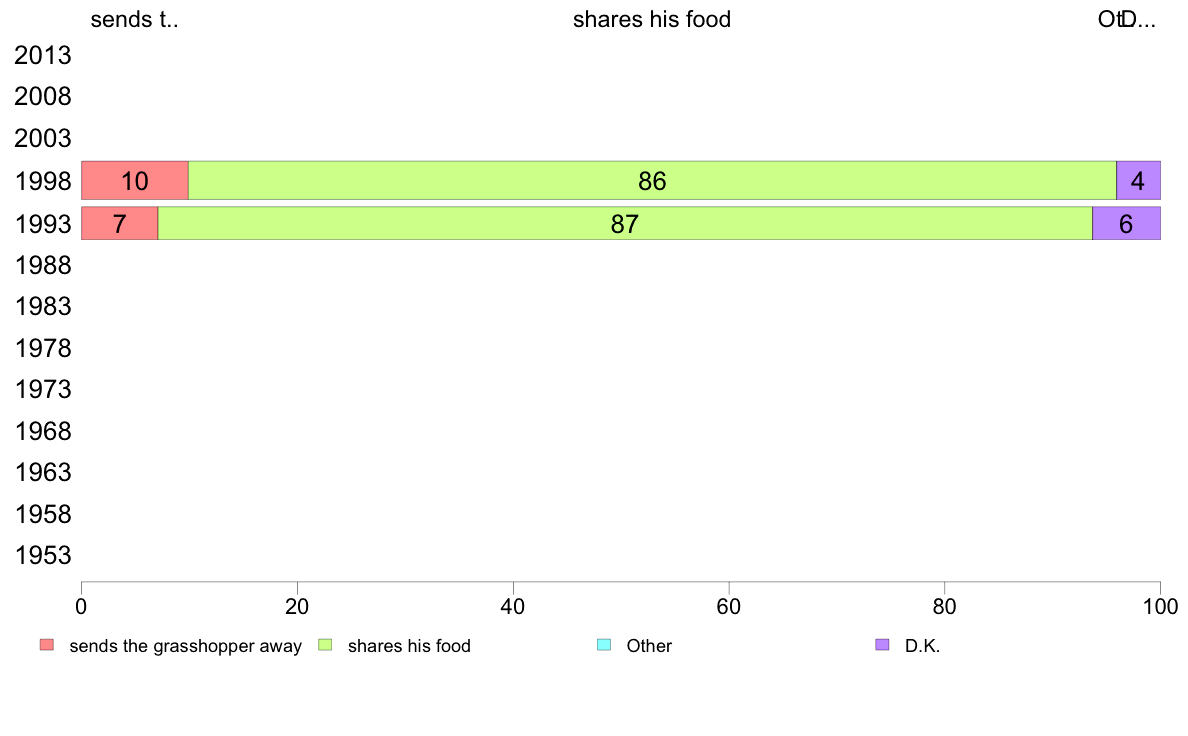This screenshot has height=736, width=1188.
Task: Click the red legend swatch for sends the grasshopper away
Action: click(47, 645)
